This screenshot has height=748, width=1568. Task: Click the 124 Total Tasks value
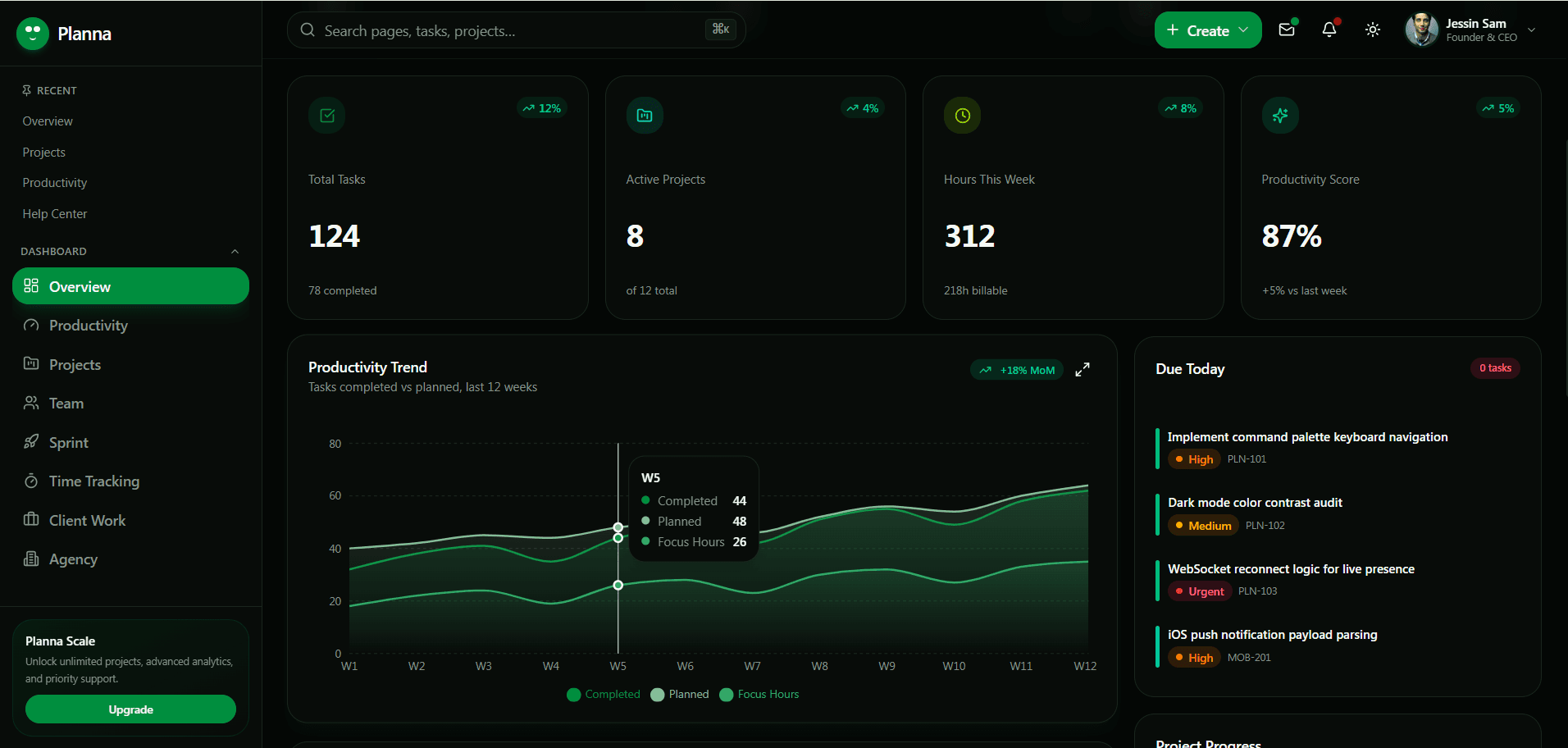click(x=335, y=236)
